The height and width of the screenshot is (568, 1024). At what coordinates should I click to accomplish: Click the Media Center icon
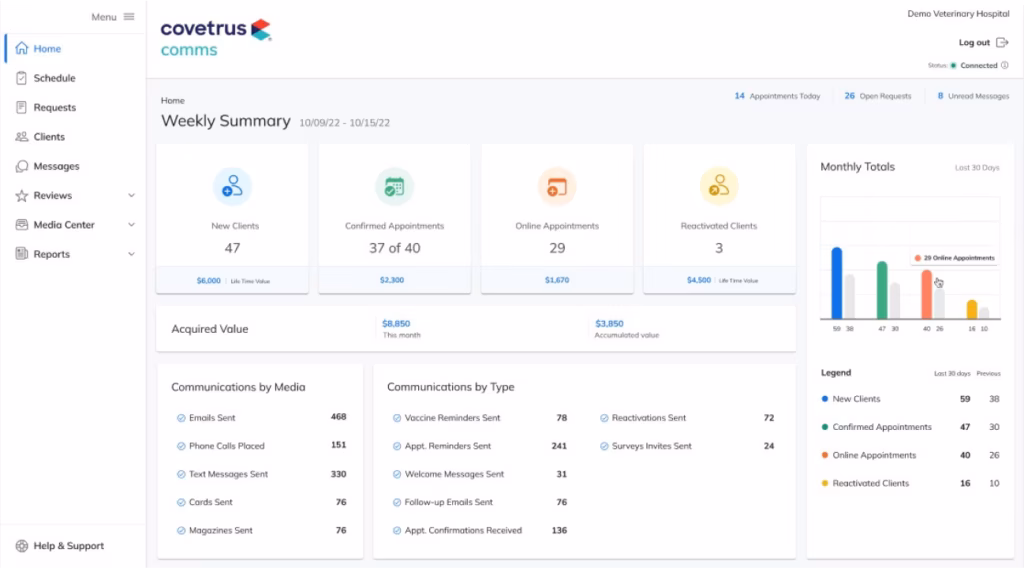22,225
